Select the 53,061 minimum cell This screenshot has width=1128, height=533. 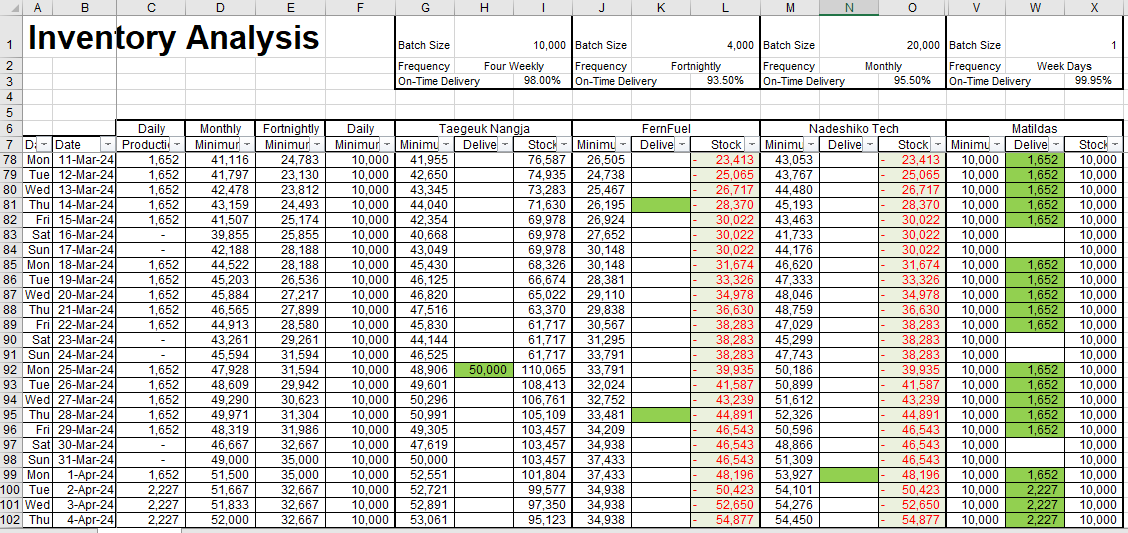click(x=425, y=519)
